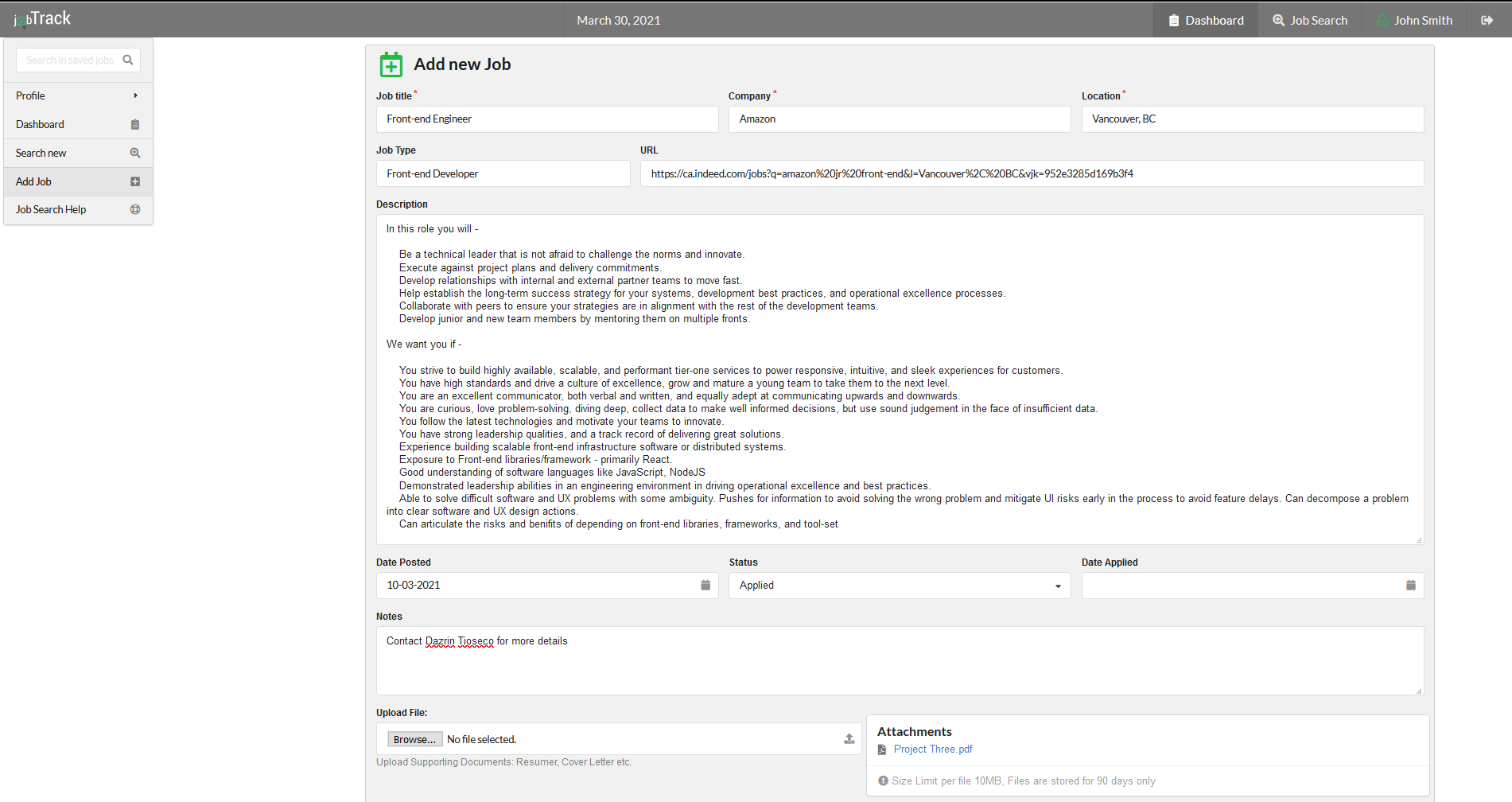Screen dimensions: 1512x802
Task: Edit the Location field Vancouver, BC
Action: click(x=1253, y=119)
